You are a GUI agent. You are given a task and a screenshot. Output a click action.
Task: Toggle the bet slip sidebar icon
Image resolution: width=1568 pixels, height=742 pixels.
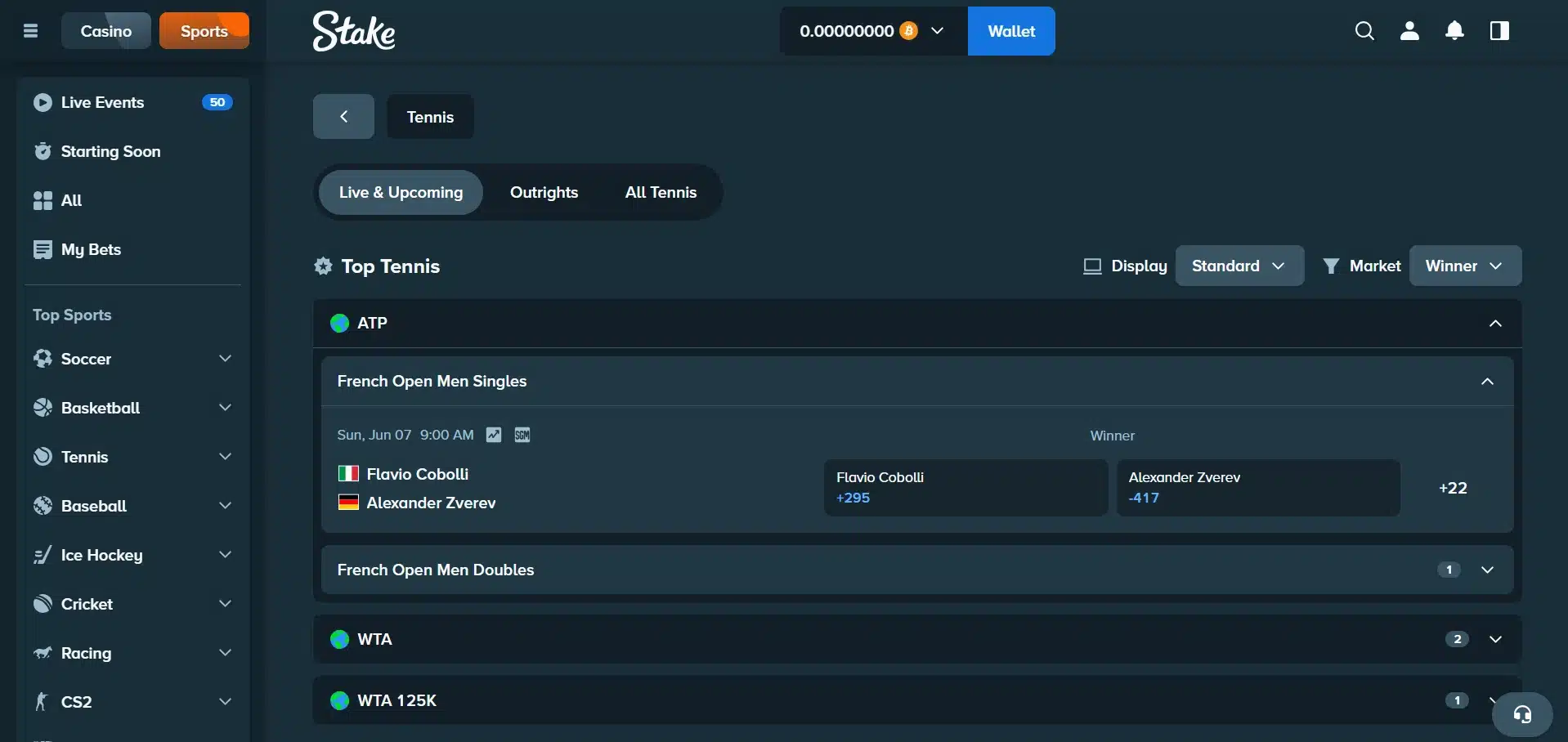1499,31
